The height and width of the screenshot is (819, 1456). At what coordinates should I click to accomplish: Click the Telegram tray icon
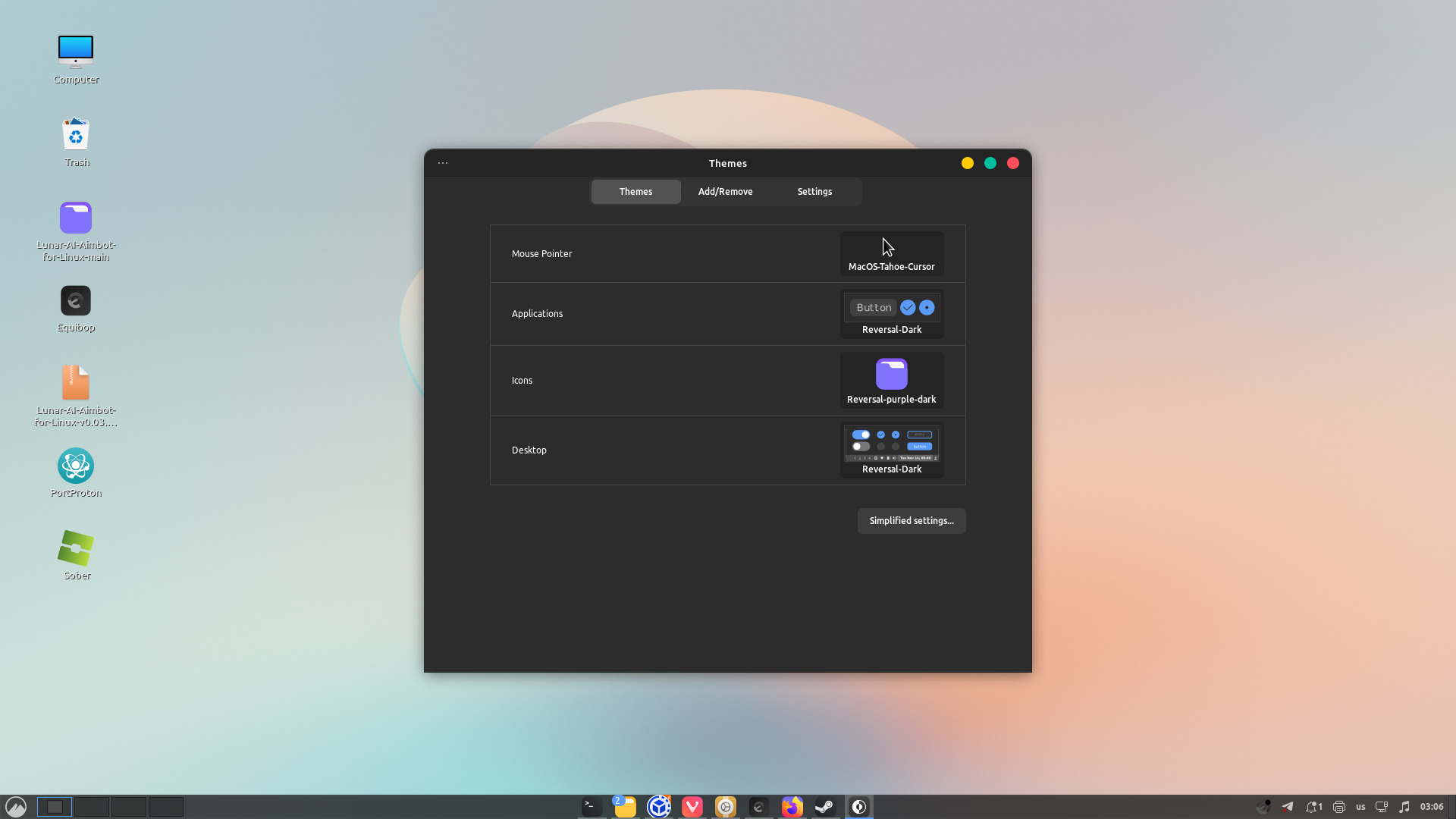point(1288,807)
